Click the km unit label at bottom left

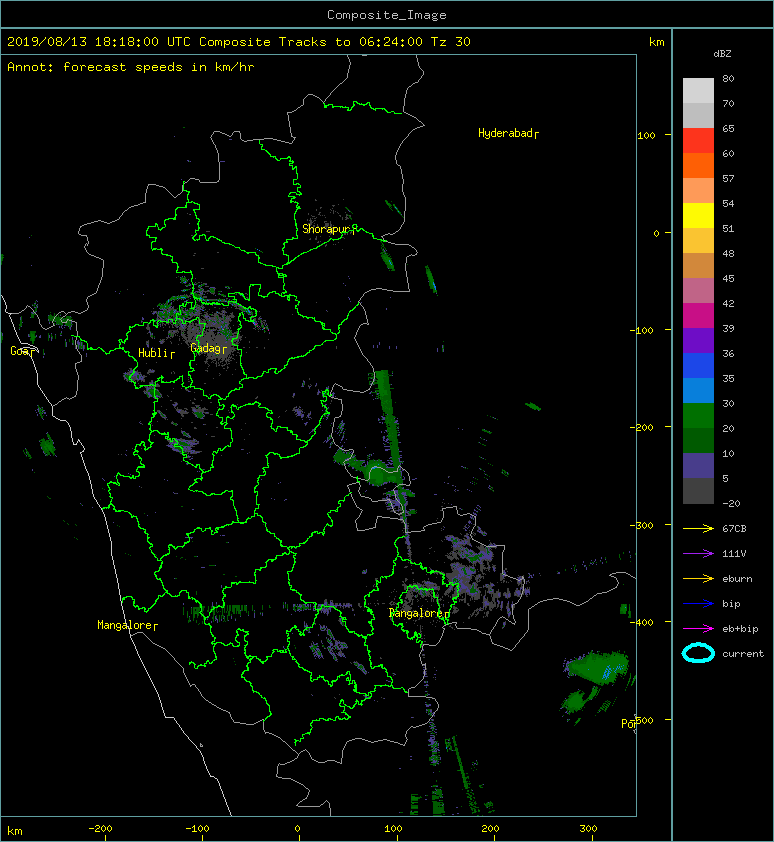pyautogui.click(x=15, y=832)
